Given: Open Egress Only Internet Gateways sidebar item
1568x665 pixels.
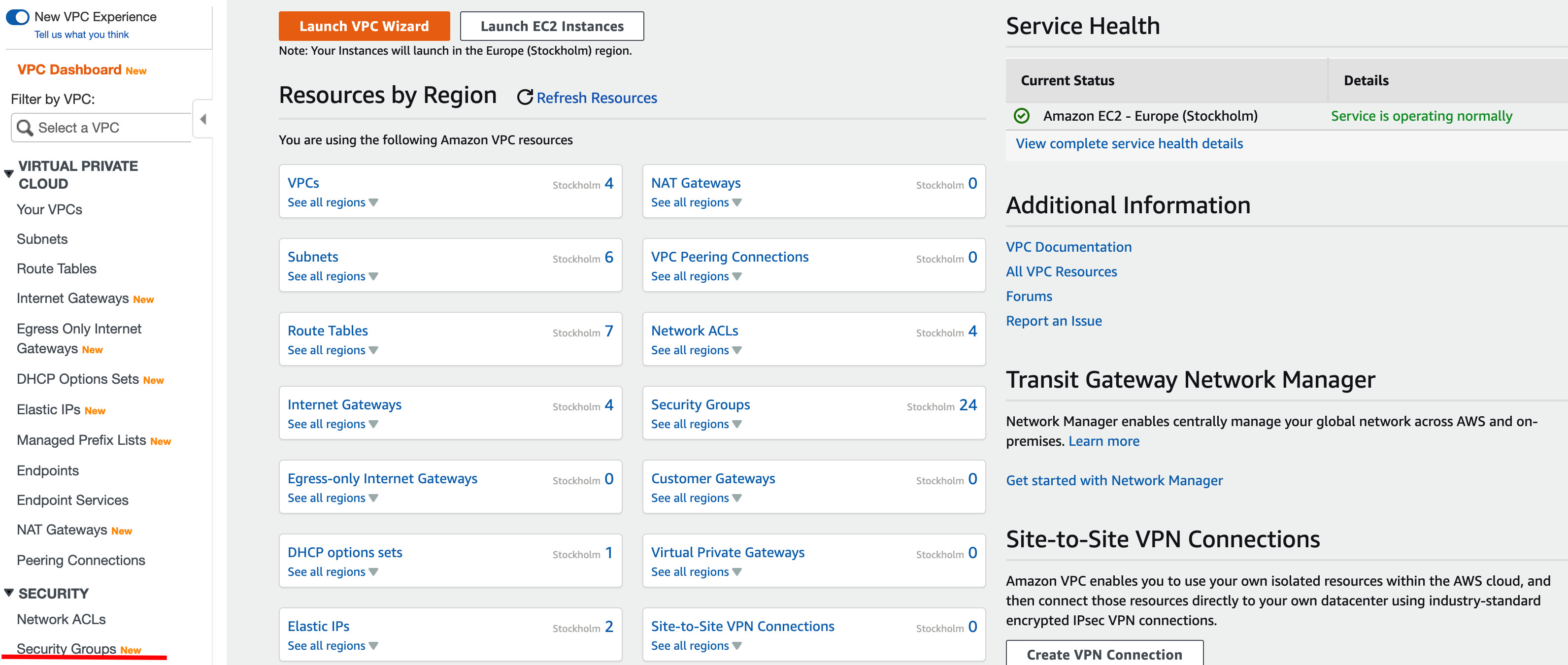Looking at the screenshot, I should (78, 339).
